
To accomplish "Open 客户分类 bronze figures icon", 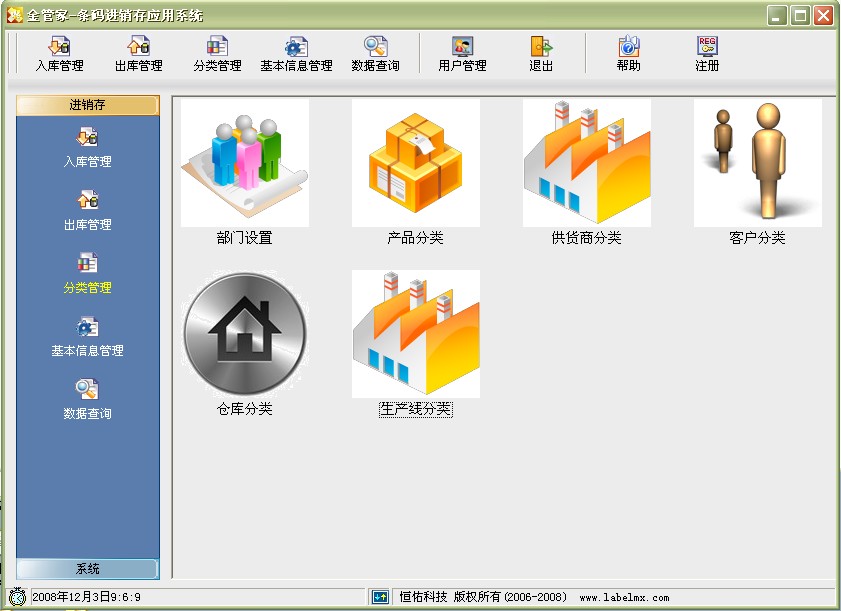I will [757, 163].
